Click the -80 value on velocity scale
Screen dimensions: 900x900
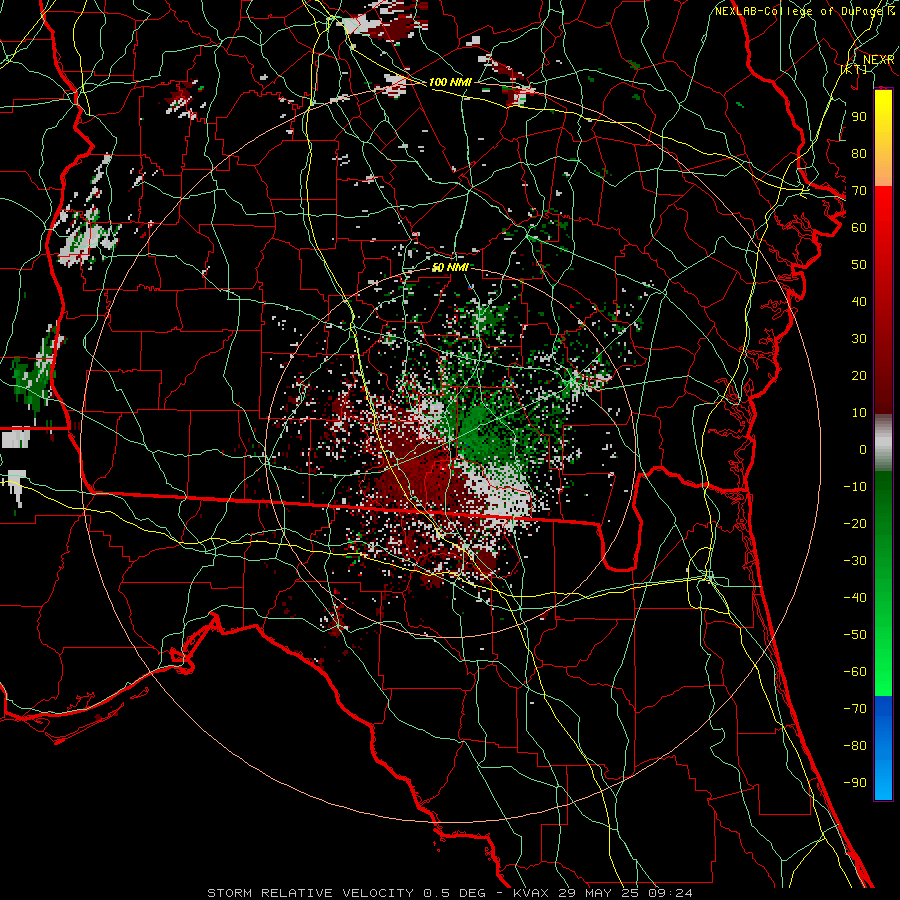click(855, 746)
